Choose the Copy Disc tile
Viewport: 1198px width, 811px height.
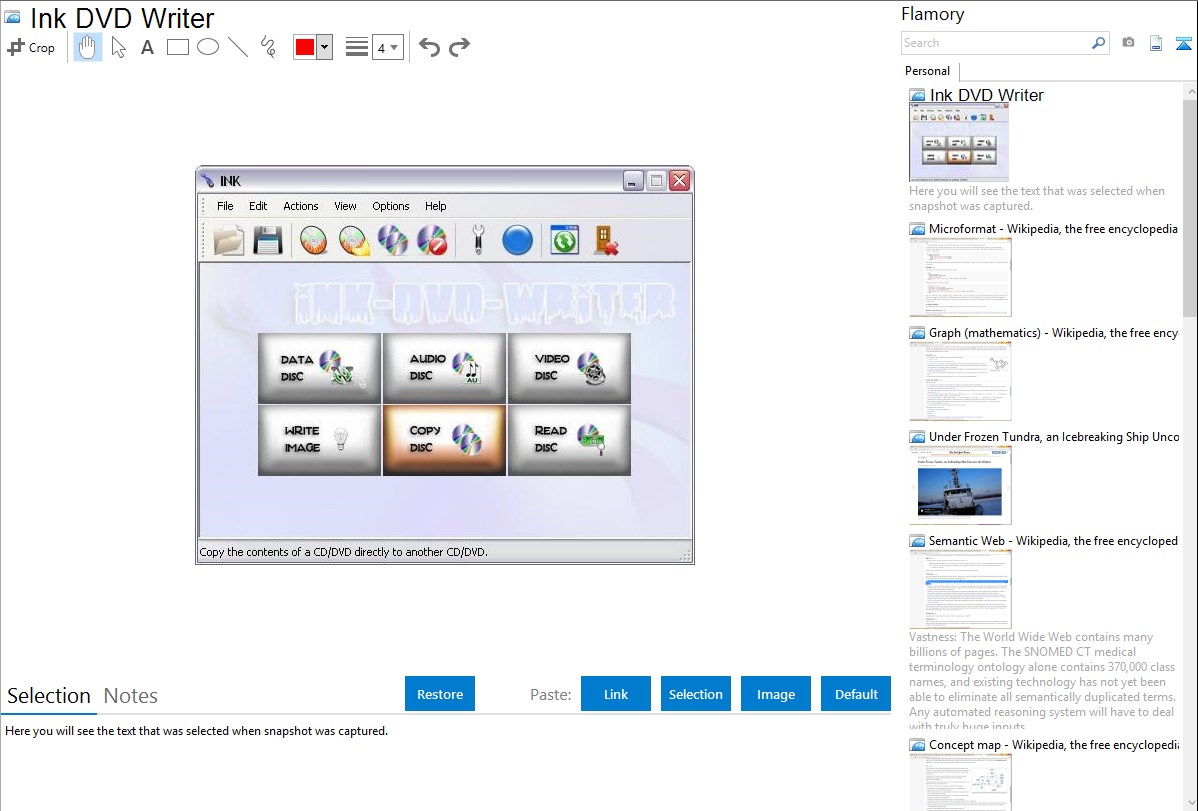445,440
